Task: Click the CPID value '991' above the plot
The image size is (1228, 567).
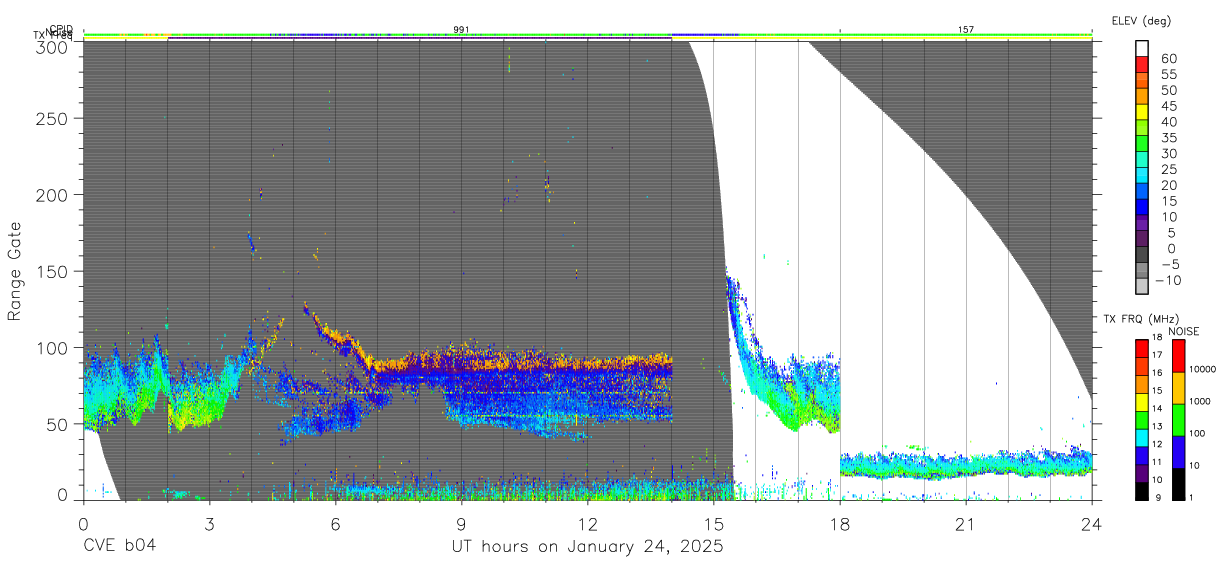Action: [461, 30]
